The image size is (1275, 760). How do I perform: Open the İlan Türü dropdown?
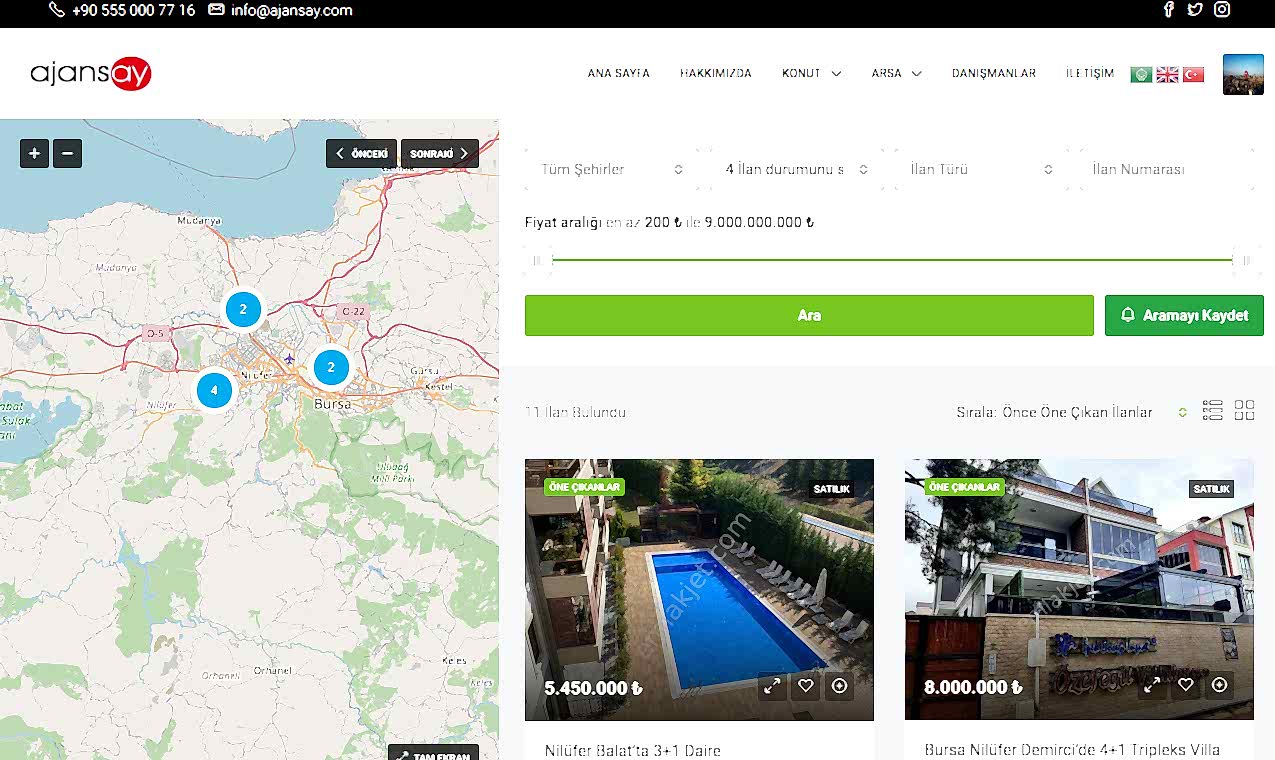980,170
